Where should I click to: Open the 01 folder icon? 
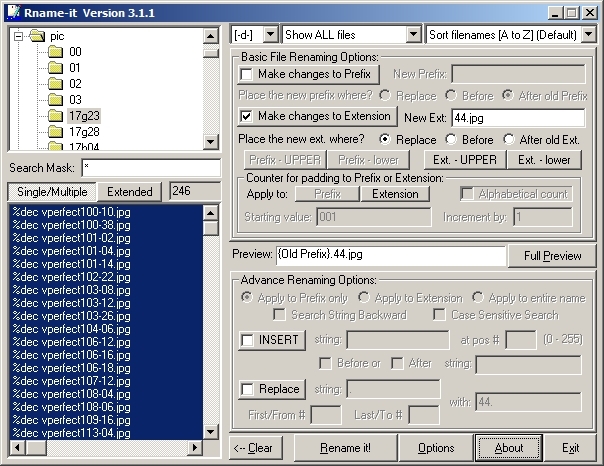point(55,68)
